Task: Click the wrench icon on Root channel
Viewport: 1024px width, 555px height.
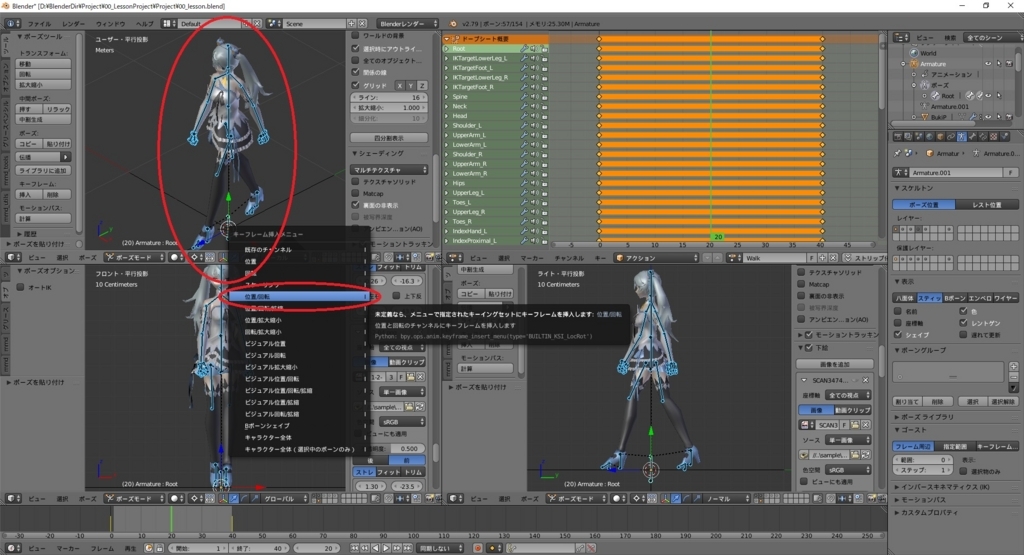Action: coord(524,48)
